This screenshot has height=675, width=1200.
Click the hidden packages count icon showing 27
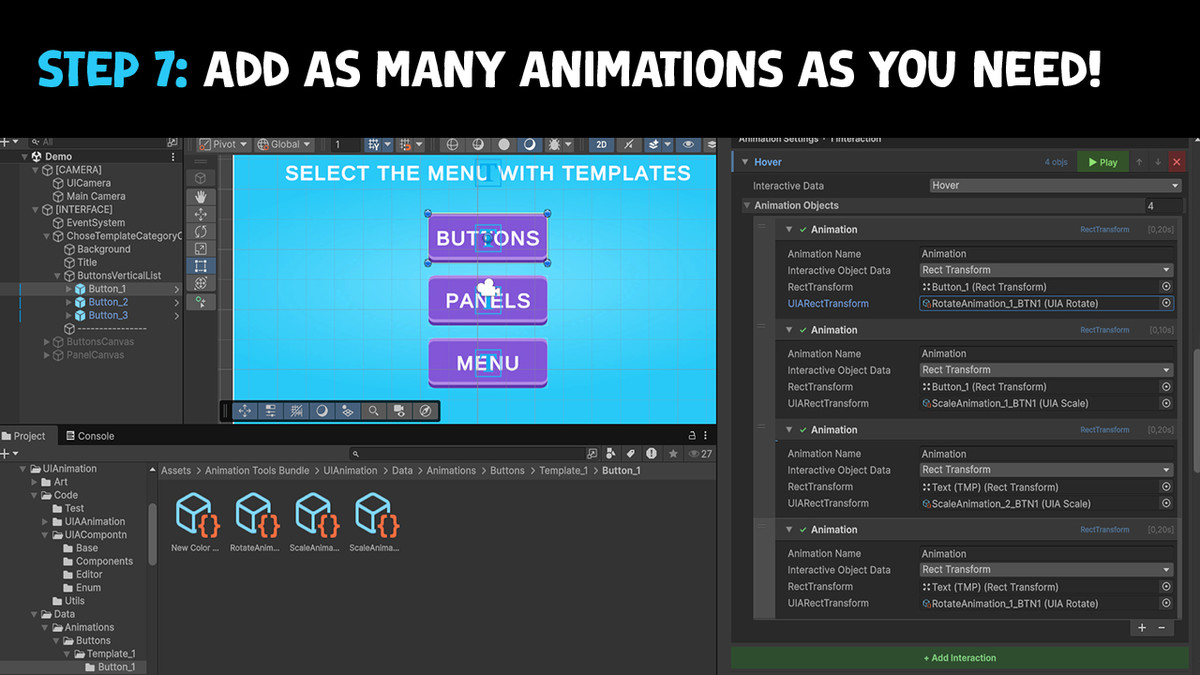700,453
